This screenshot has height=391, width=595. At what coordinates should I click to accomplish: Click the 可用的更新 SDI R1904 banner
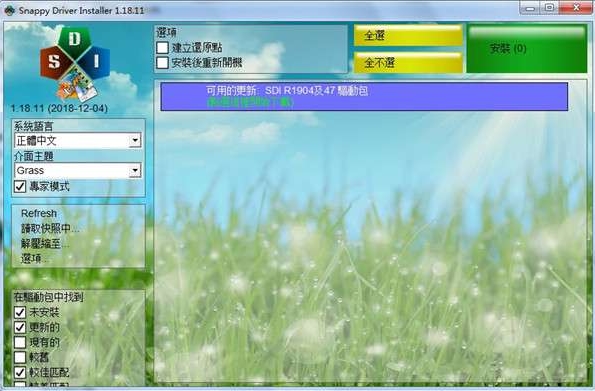coord(364,97)
